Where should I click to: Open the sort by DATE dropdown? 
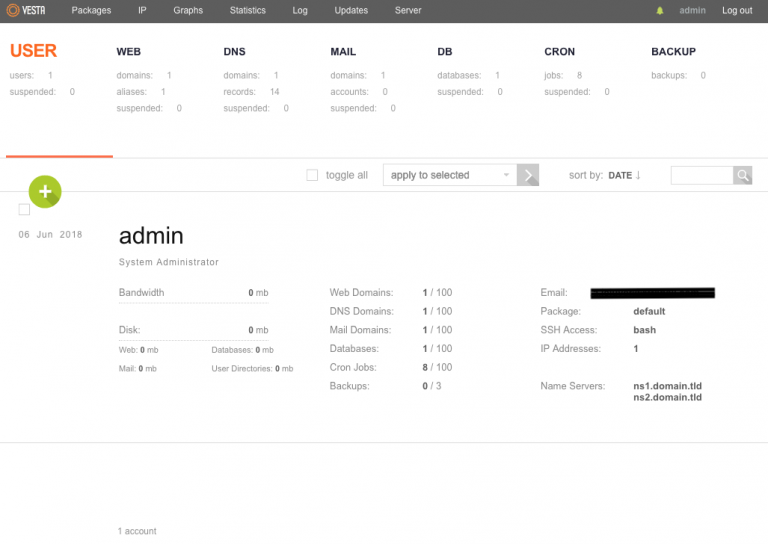(x=620, y=176)
